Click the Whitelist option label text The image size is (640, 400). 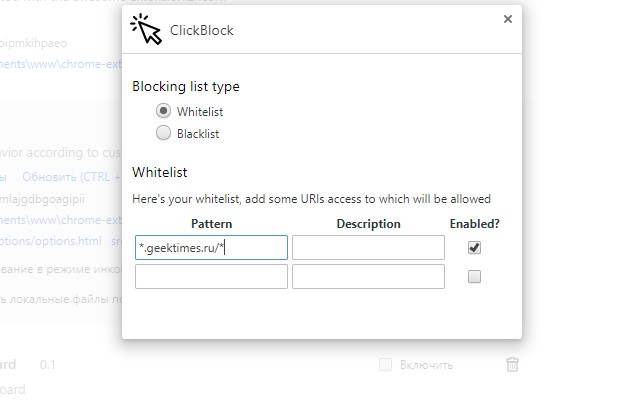point(199,112)
